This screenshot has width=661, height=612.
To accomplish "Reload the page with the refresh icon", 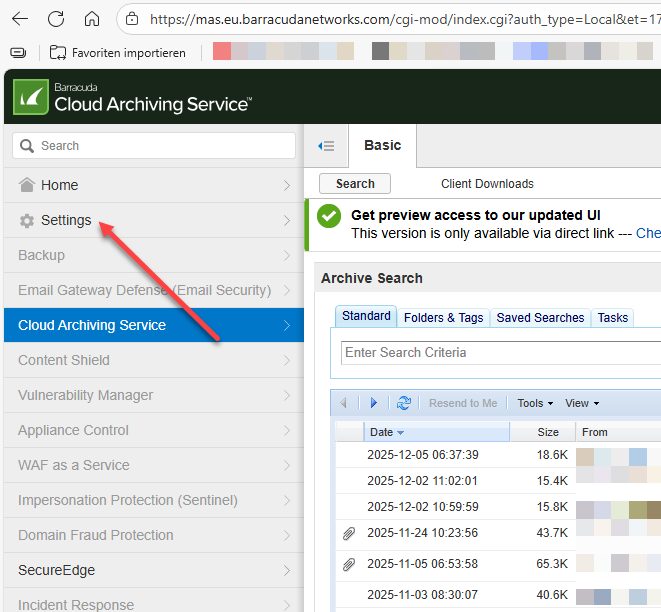I will tap(56, 19).
